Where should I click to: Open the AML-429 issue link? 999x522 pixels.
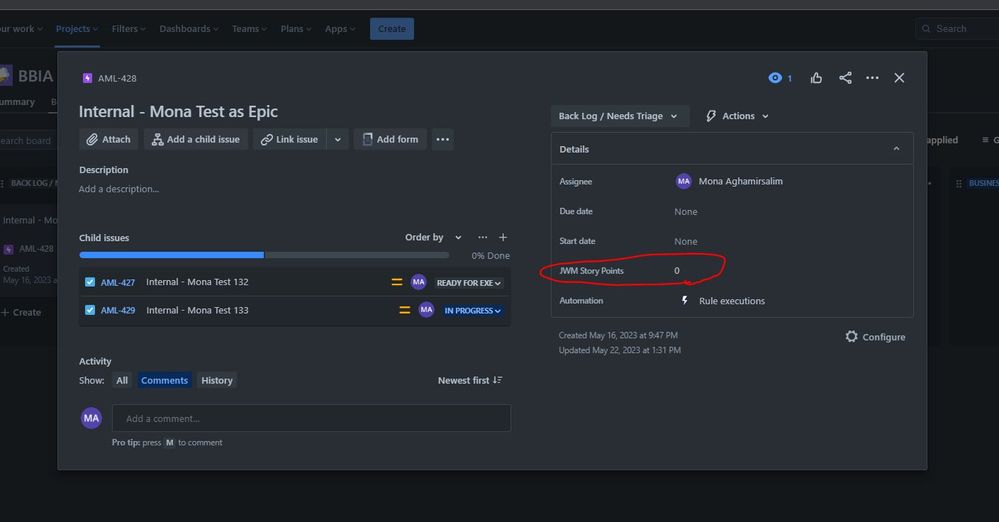click(x=118, y=310)
